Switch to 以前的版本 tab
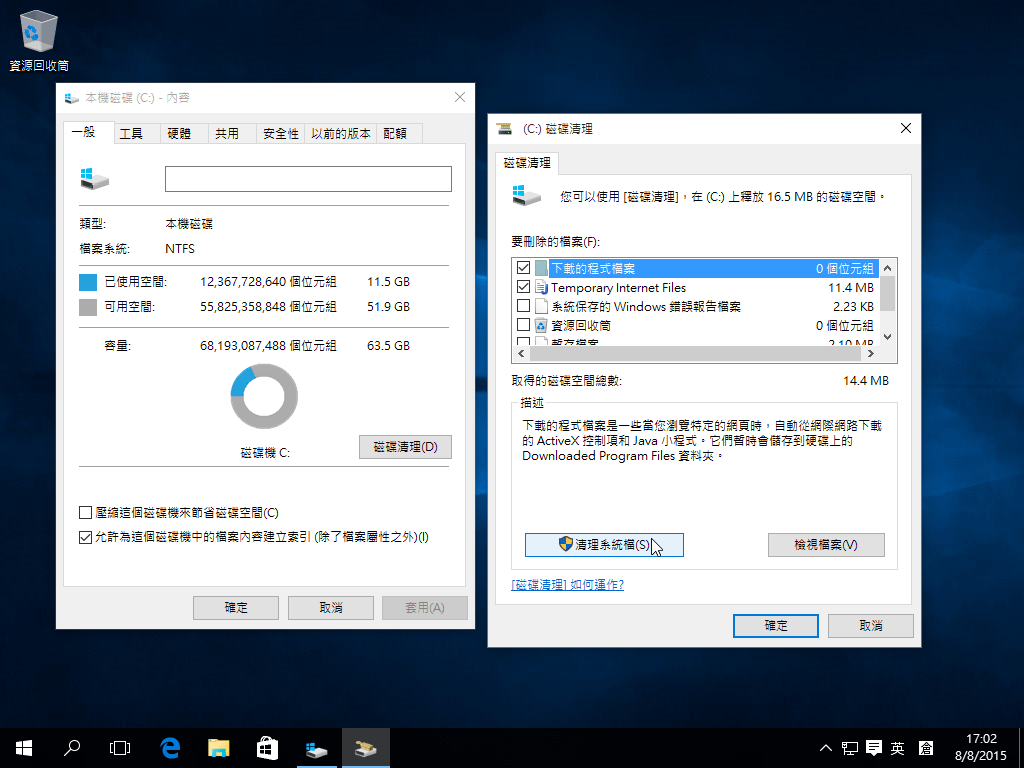Screen dimensions: 1024x768 click(x=340, y=133)
